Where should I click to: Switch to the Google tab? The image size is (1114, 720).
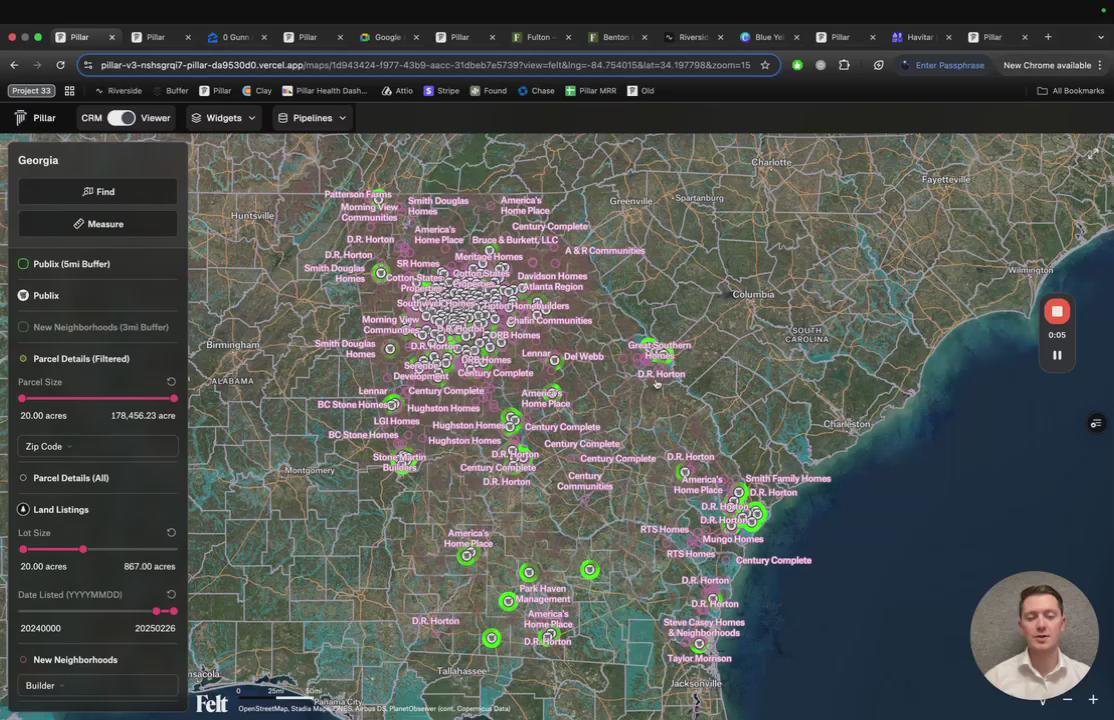388,37
